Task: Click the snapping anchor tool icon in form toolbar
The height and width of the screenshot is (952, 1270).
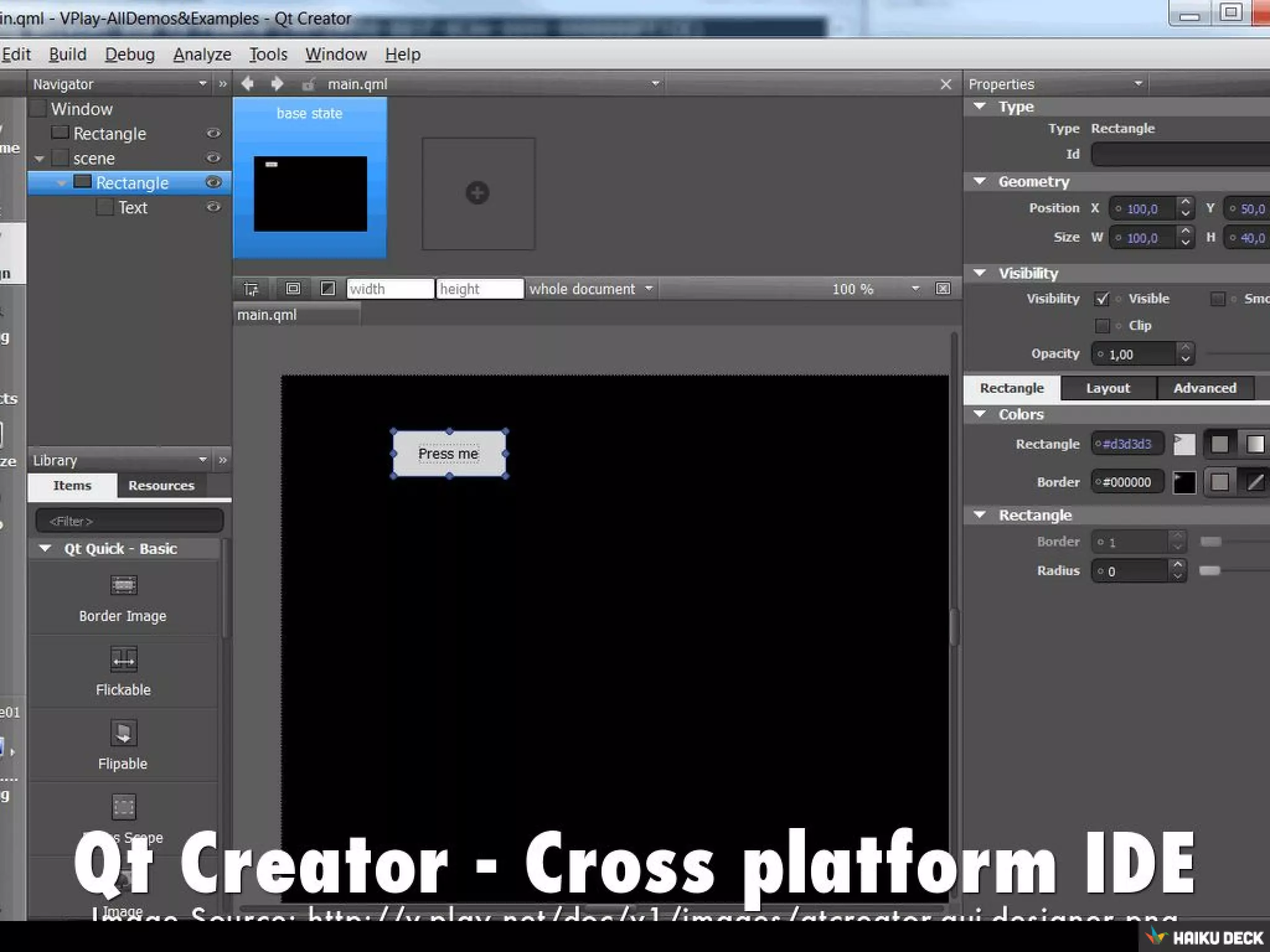Action: coord(251,289)
